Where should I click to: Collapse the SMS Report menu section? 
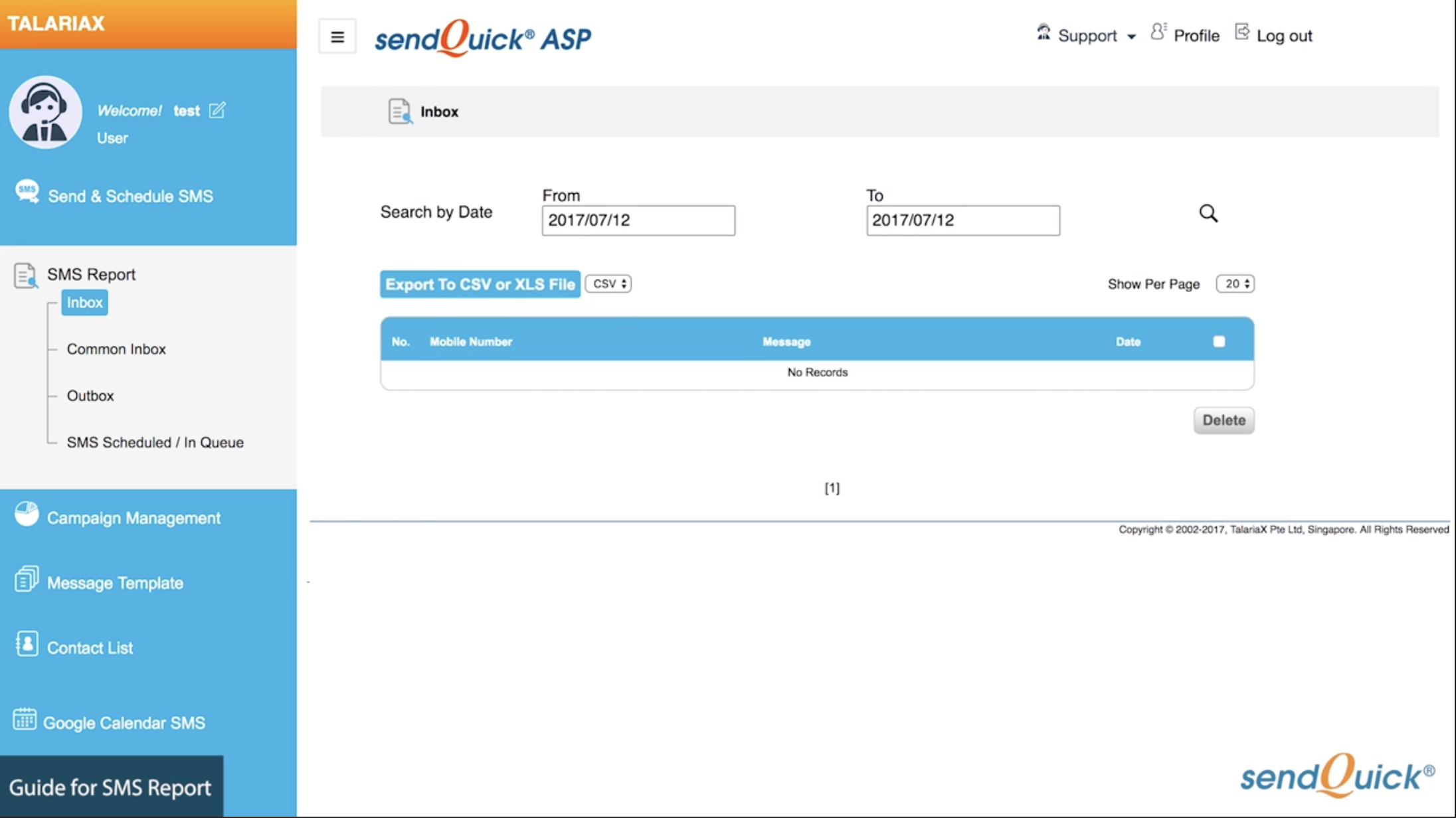coord(91,274)
